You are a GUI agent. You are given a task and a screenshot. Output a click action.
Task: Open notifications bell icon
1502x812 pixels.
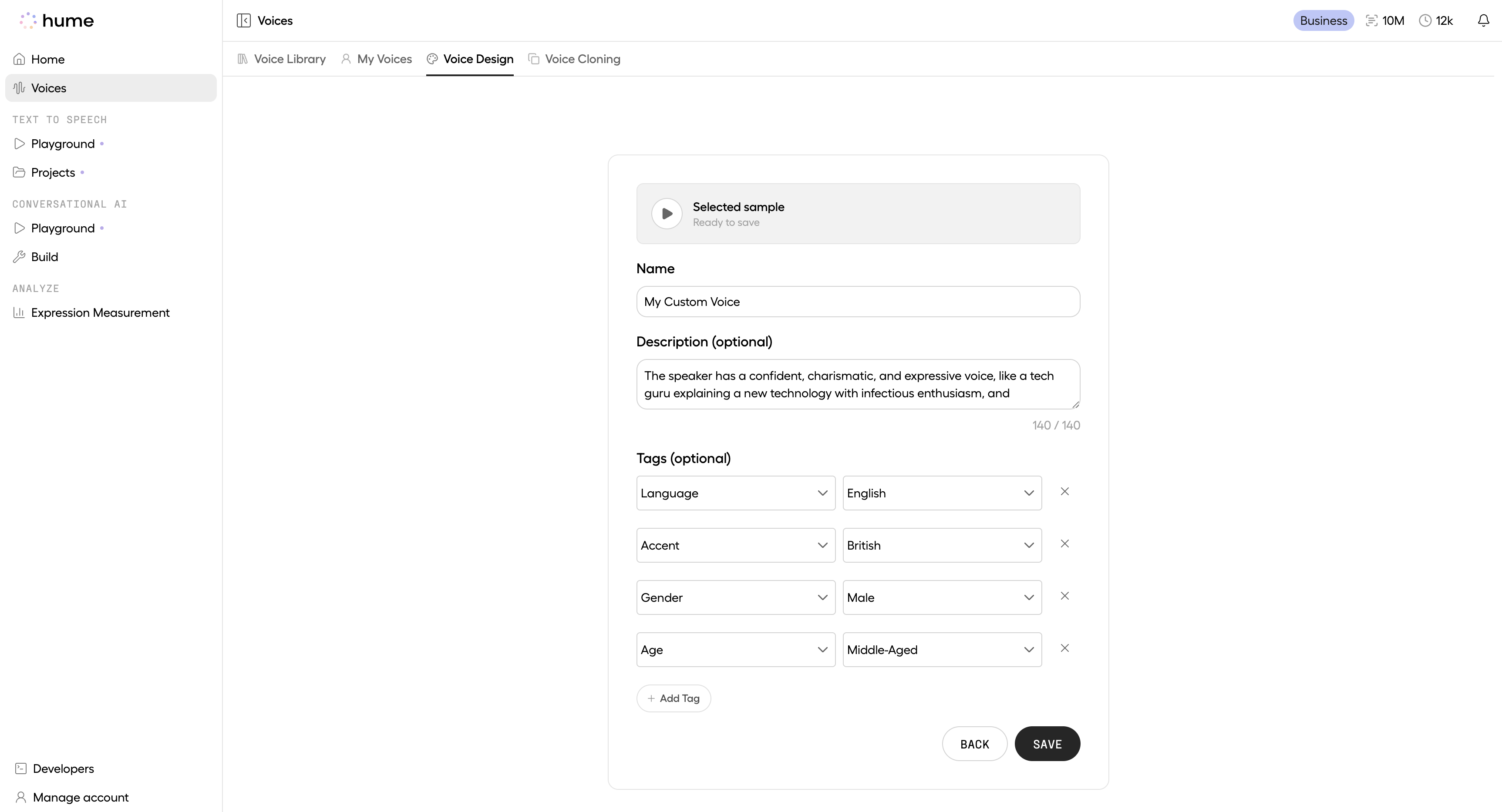(x=1483, y=20)
